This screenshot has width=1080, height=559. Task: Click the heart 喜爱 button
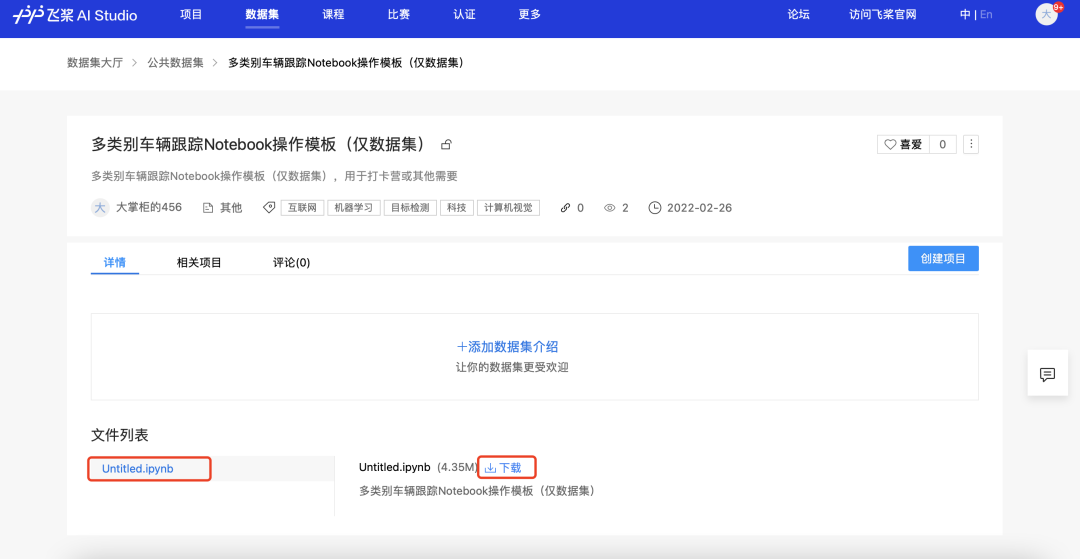903,145
